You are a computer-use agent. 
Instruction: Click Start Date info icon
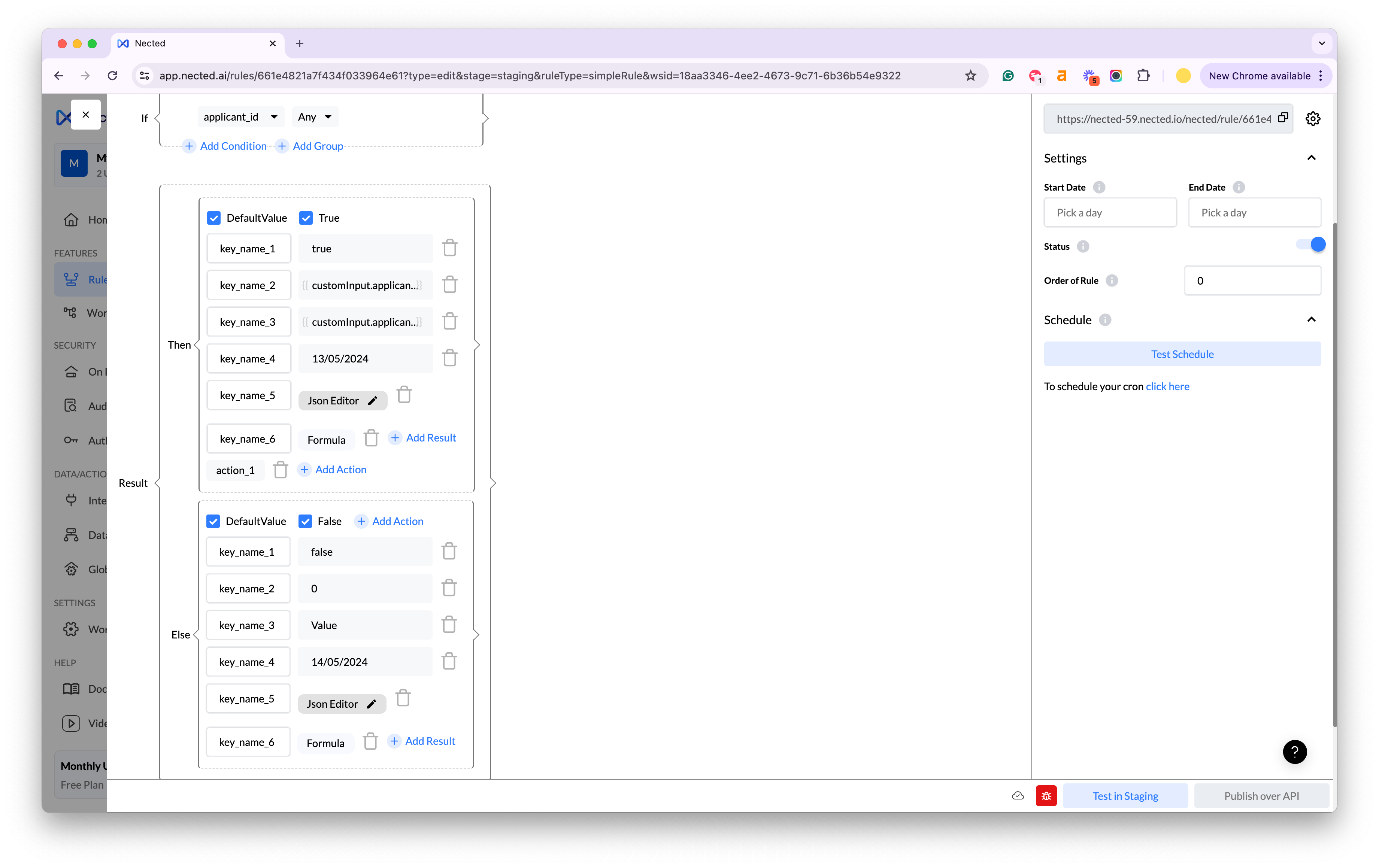click(1098, 187)
